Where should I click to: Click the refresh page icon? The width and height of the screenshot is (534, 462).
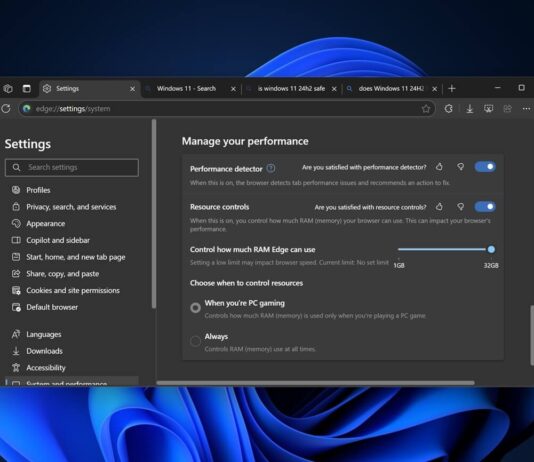pos(6,109)
